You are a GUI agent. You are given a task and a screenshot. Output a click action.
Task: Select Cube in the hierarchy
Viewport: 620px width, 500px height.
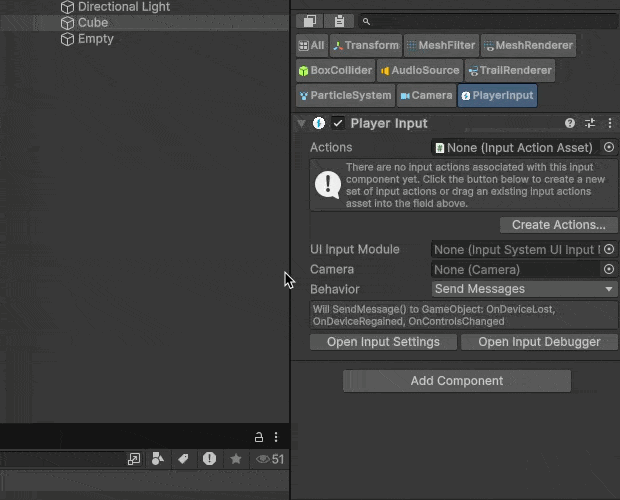tap(92, 22)
